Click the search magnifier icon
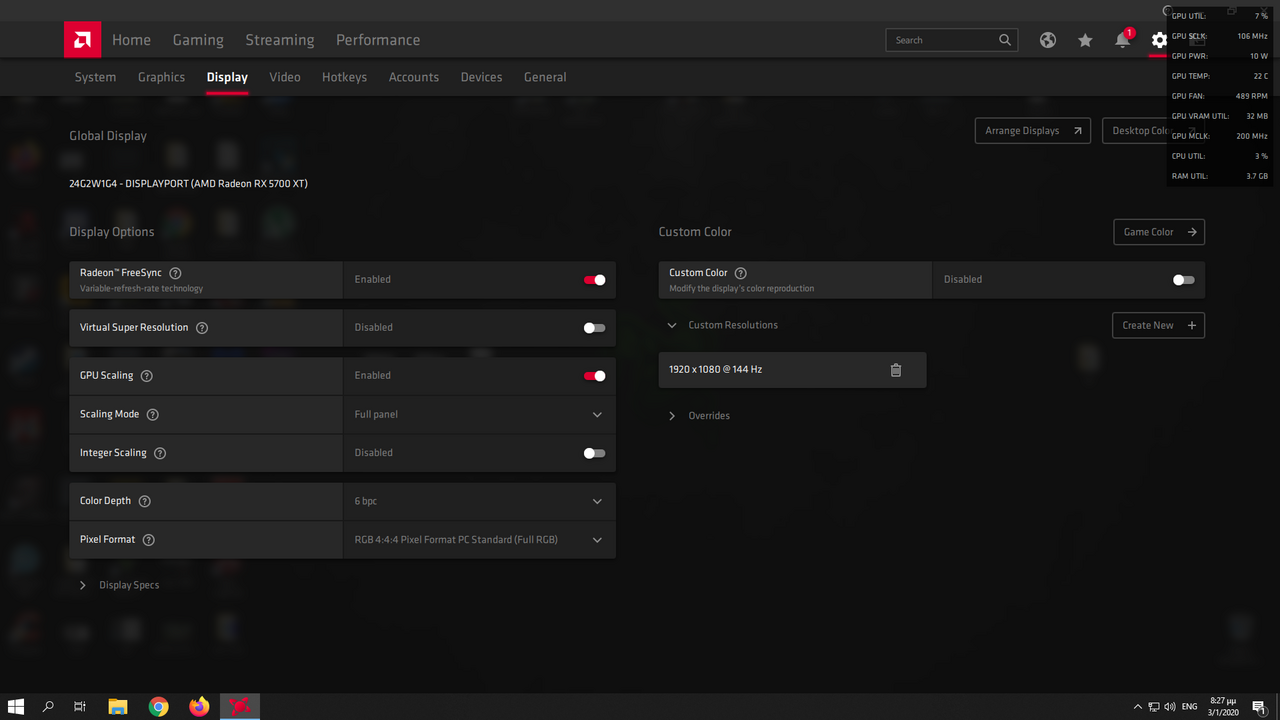Screen dimensions: 1280x720 [1005, 40]
